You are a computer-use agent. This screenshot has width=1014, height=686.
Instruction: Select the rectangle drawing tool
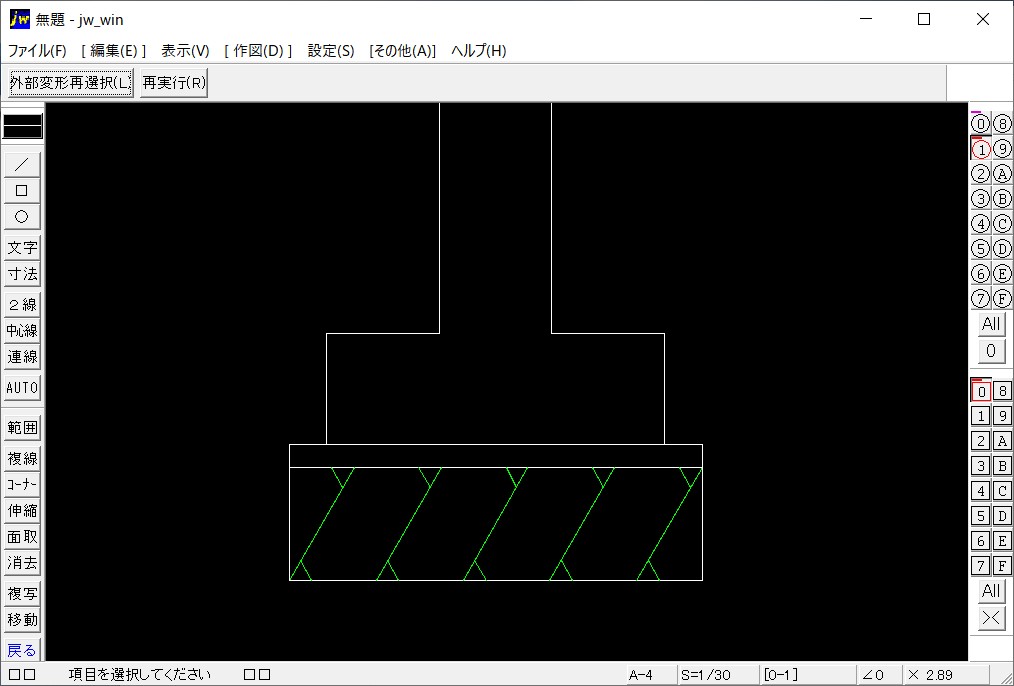point(22,190)
